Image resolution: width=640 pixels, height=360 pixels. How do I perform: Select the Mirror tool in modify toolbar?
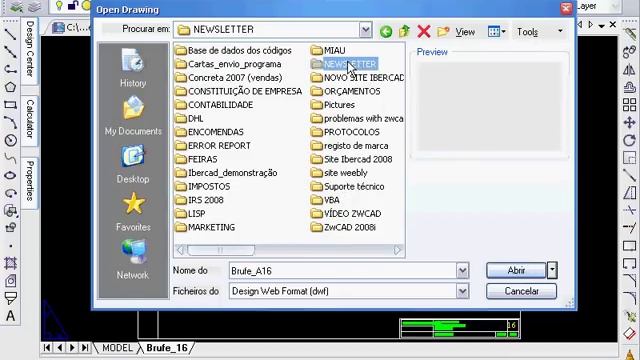coord(629,69)
